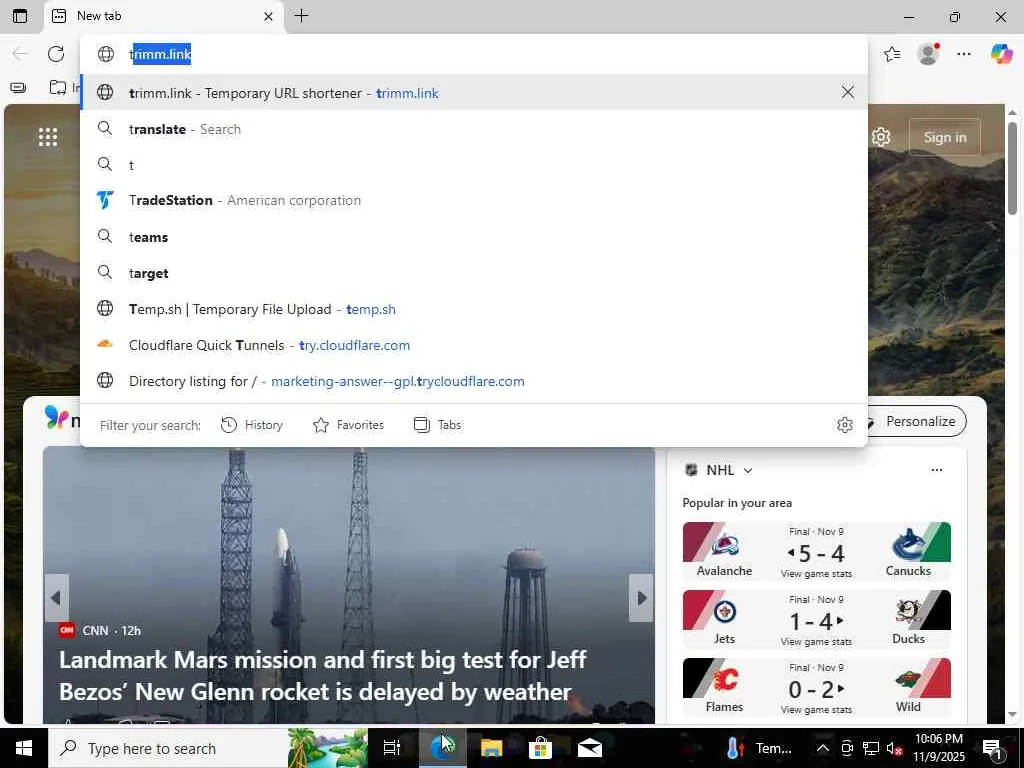Open the Landmark Mars mission headline

point(323,675)
